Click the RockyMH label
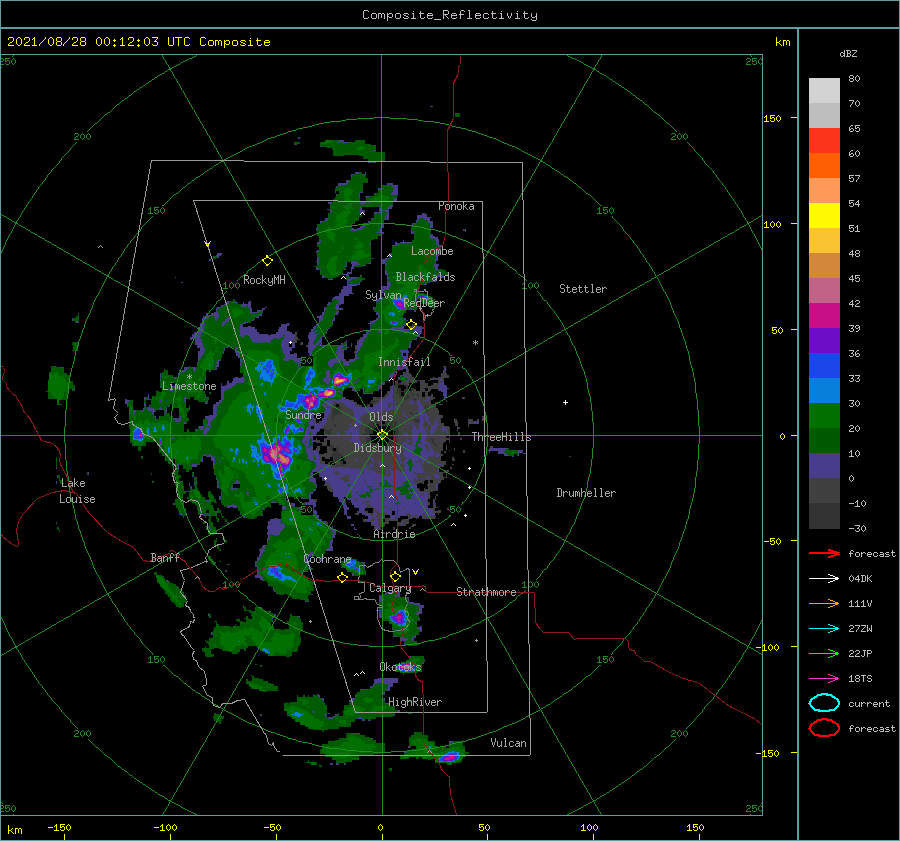The image size is (900, 841). (264, 280)
